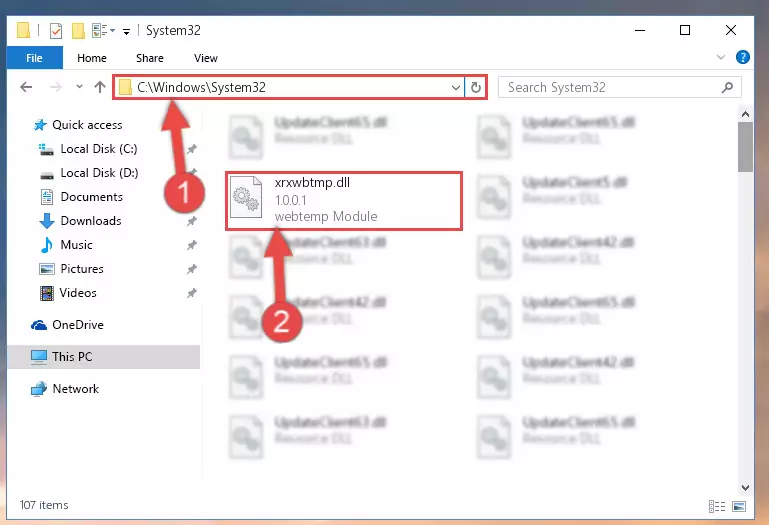Switch to the View ribbon tab
The image size is (769, 525).
tap(205, 58)
